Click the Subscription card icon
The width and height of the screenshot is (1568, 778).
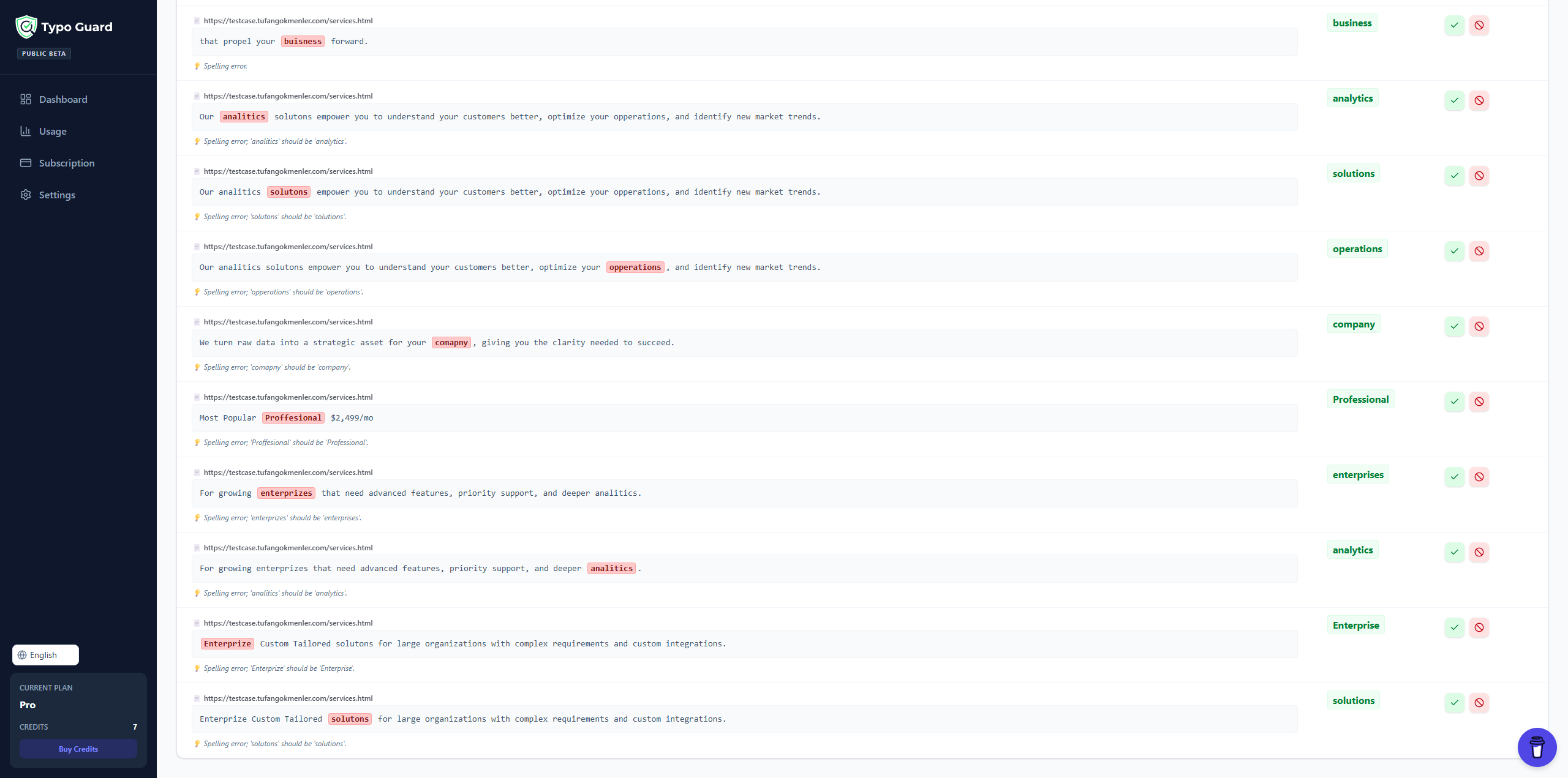[x=26, y=163]
